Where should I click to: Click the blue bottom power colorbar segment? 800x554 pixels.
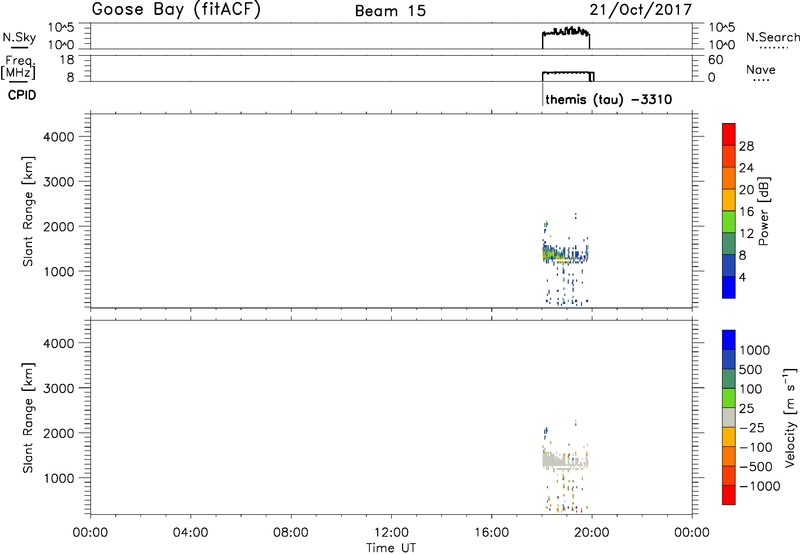729,287
